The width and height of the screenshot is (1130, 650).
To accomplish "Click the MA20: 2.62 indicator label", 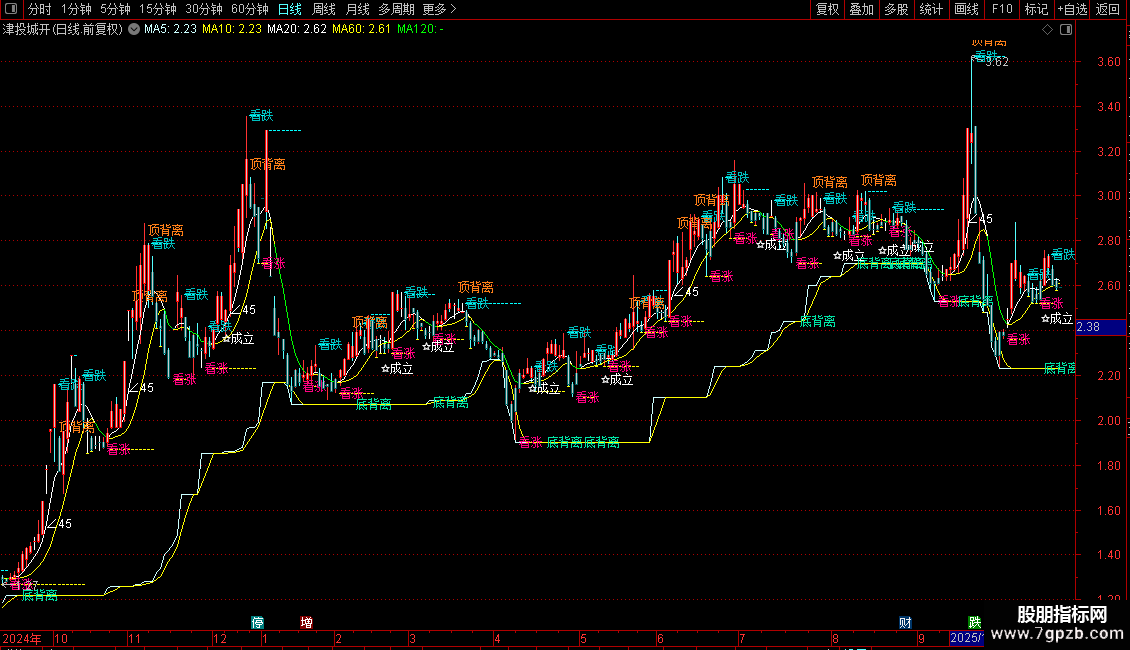I will point(296,30).
